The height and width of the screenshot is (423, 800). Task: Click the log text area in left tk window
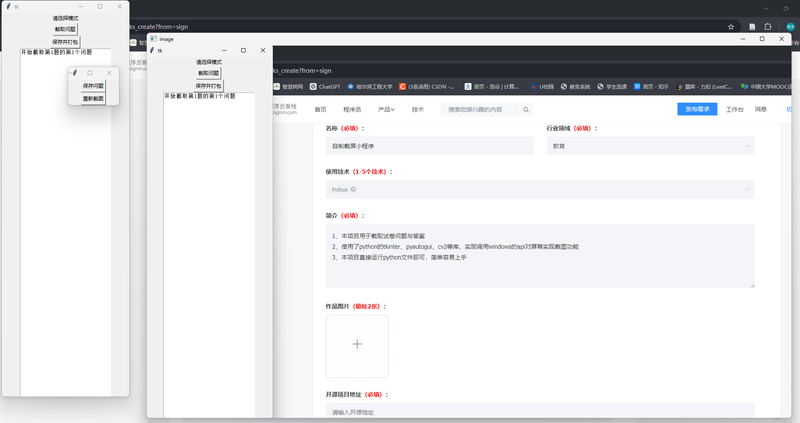pyautogui.click(x=66, y=222)
